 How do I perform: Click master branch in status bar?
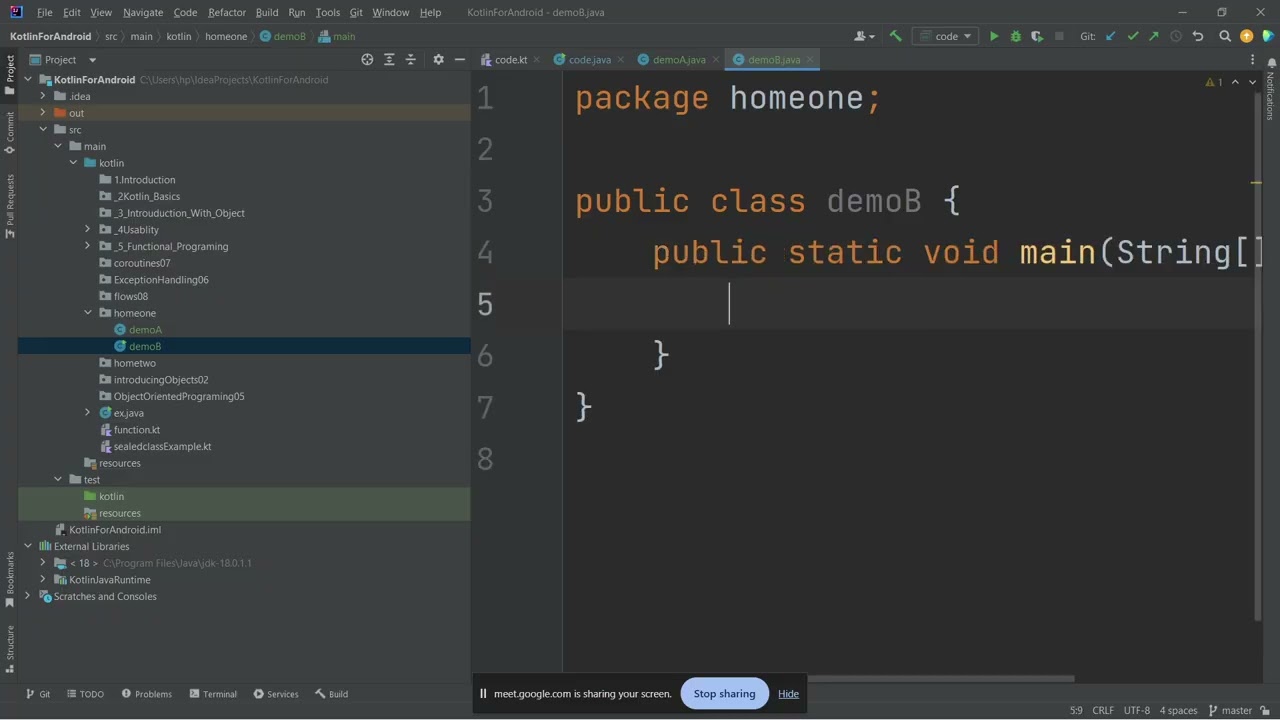pos(1230,711)
